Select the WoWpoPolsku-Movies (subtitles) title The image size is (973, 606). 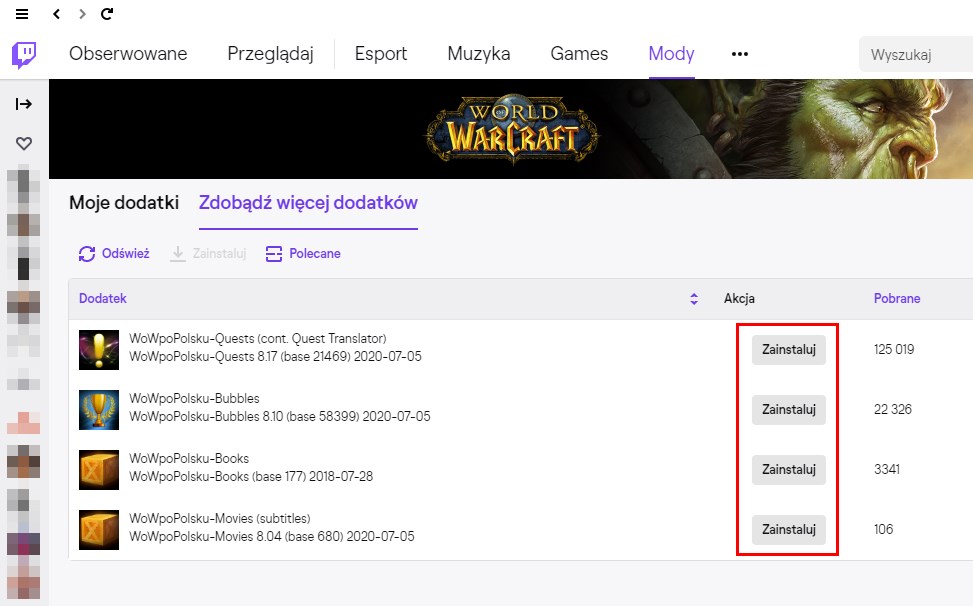pyautogui.click(x=220, y=519)
